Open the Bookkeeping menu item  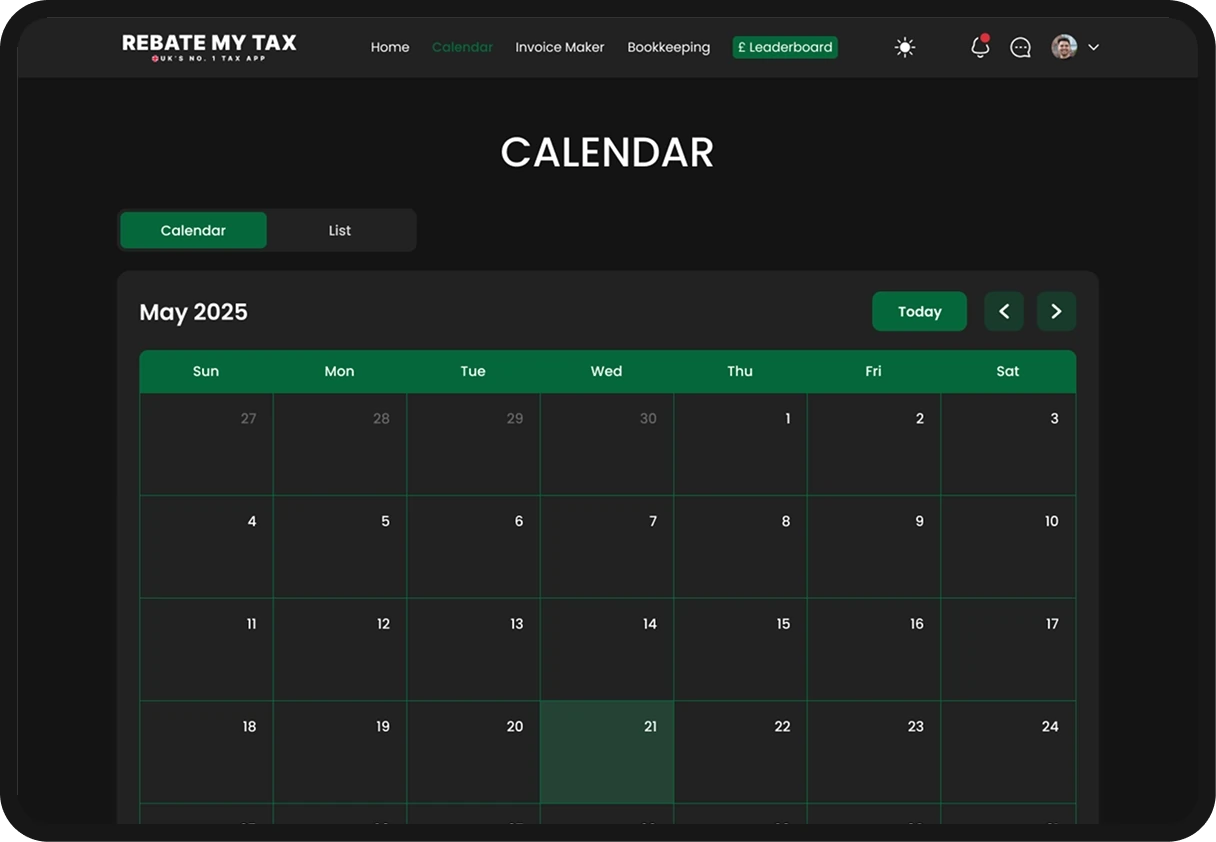[x=669, y=47]
